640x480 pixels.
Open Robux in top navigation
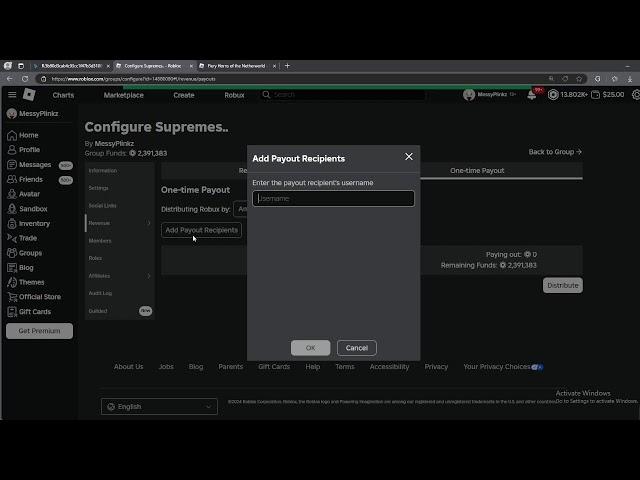point(234,95)
